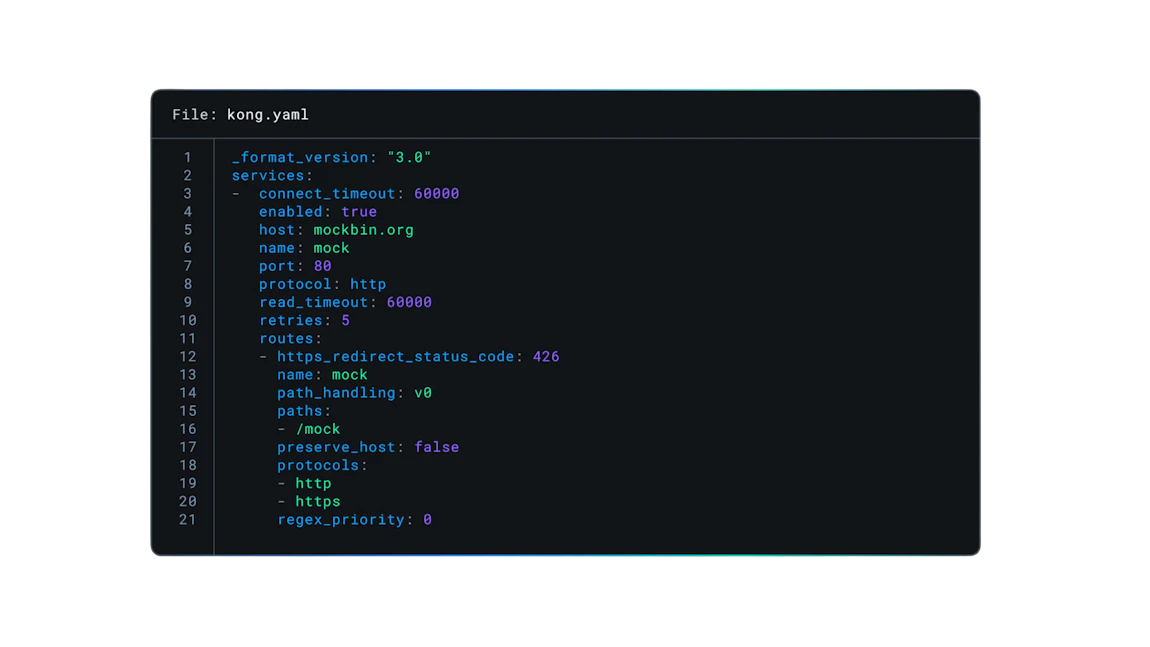Click the regex_priority value 0
This screenshot has width=1150, height=647.
(428, 519)
